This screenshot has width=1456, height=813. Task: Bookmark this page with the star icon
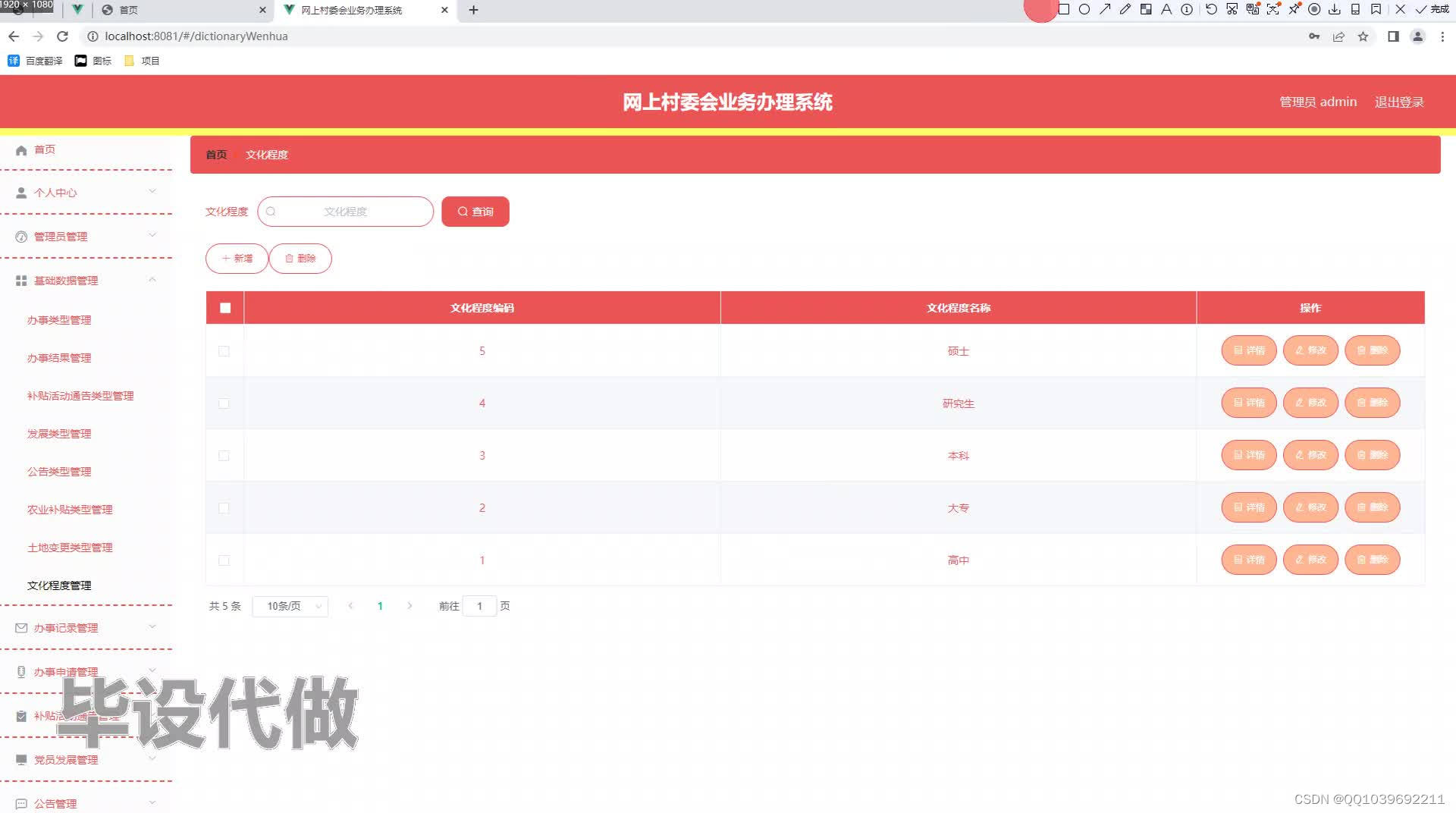tap(1363, 36)
